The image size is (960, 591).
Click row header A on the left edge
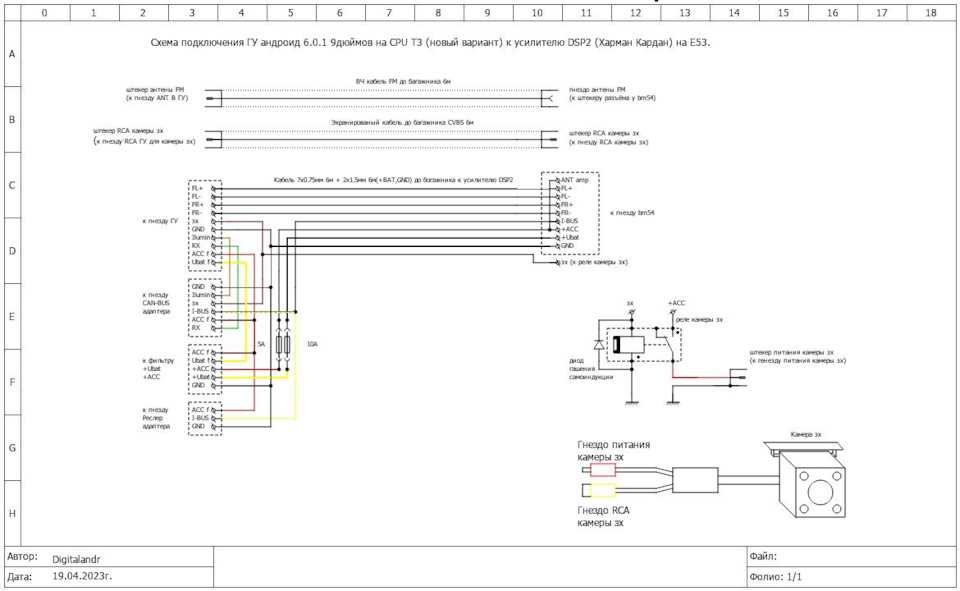pyautogui.click(x=12, y=54)
